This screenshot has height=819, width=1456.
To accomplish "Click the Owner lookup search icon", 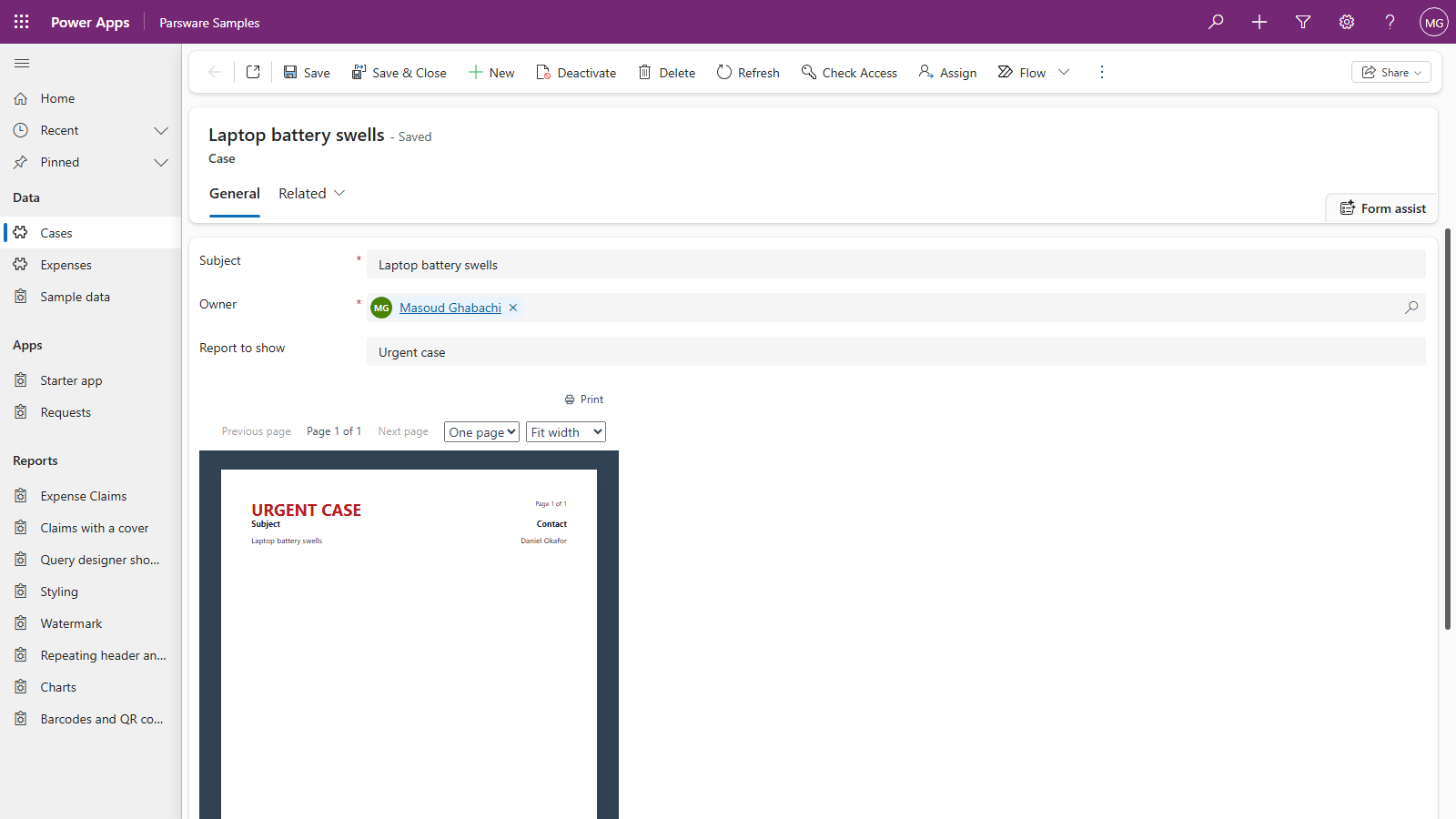I will [1411, 308].
